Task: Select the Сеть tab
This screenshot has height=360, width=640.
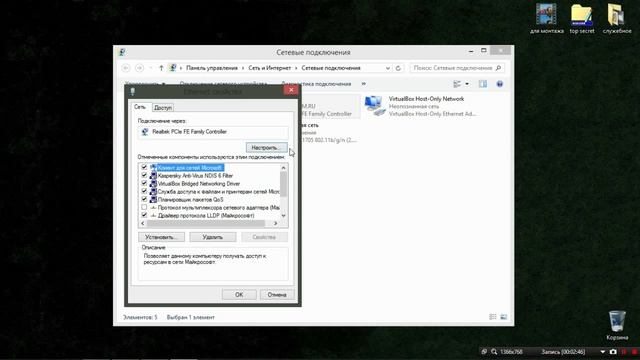Action: (x=140, y=107)
